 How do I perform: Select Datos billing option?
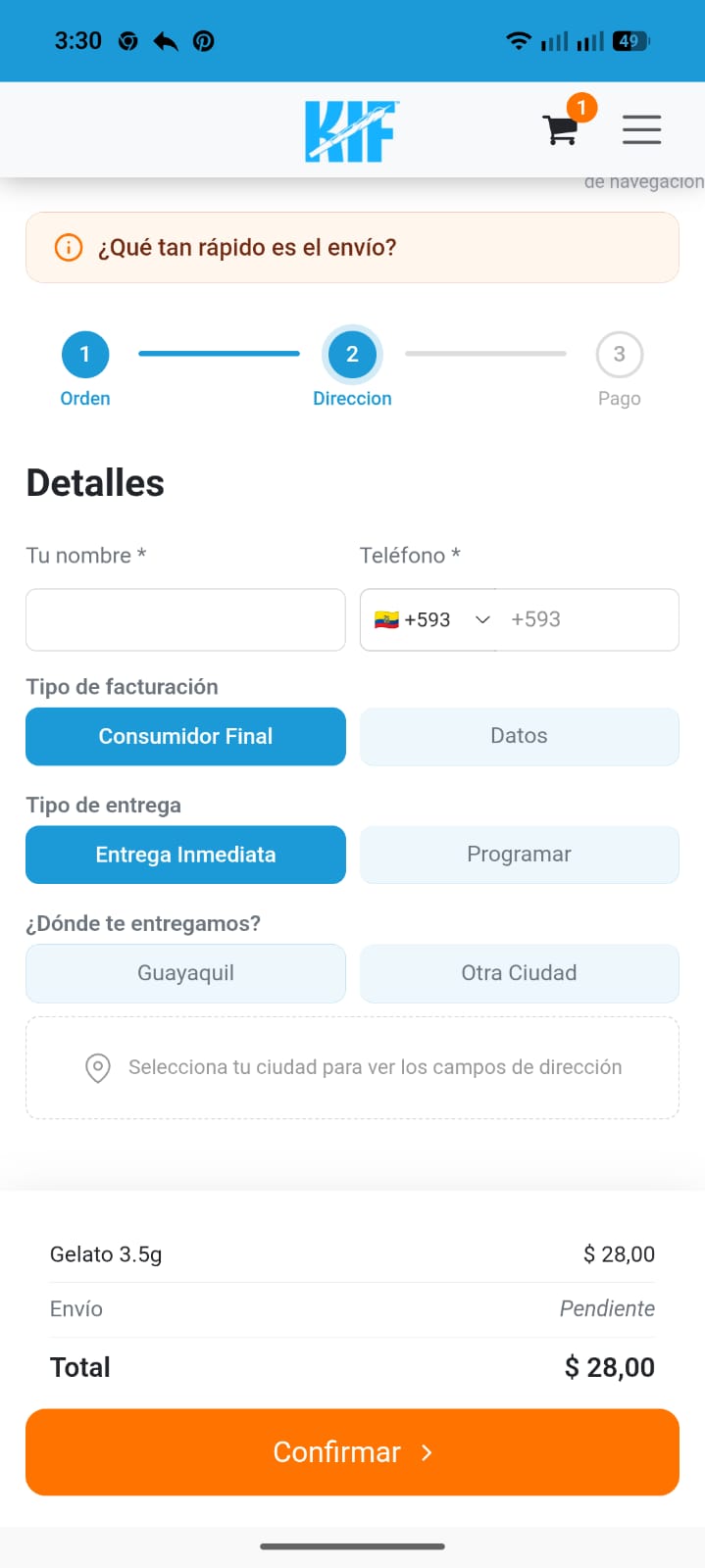[x=519, y=736]
